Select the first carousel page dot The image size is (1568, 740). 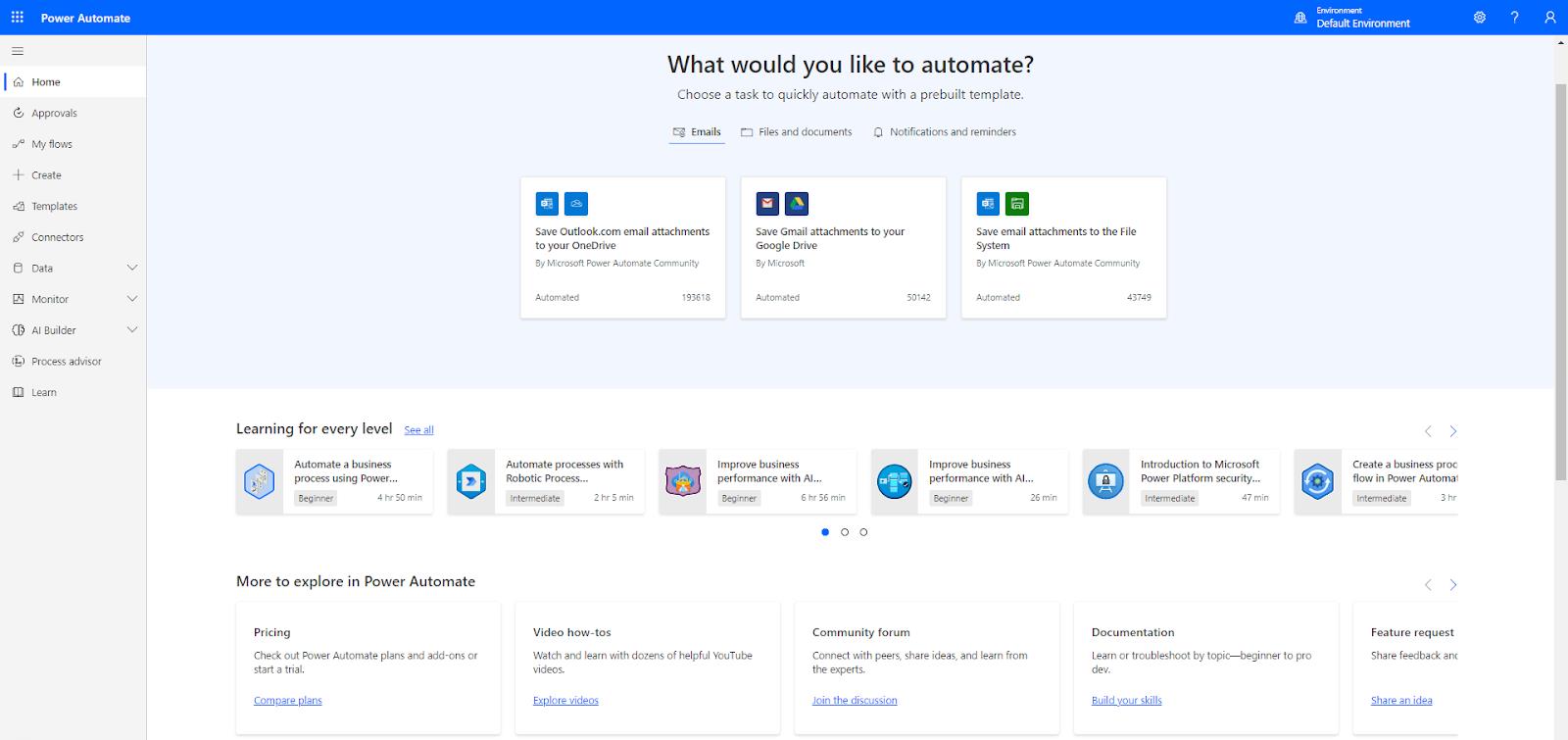coord(825,532)
